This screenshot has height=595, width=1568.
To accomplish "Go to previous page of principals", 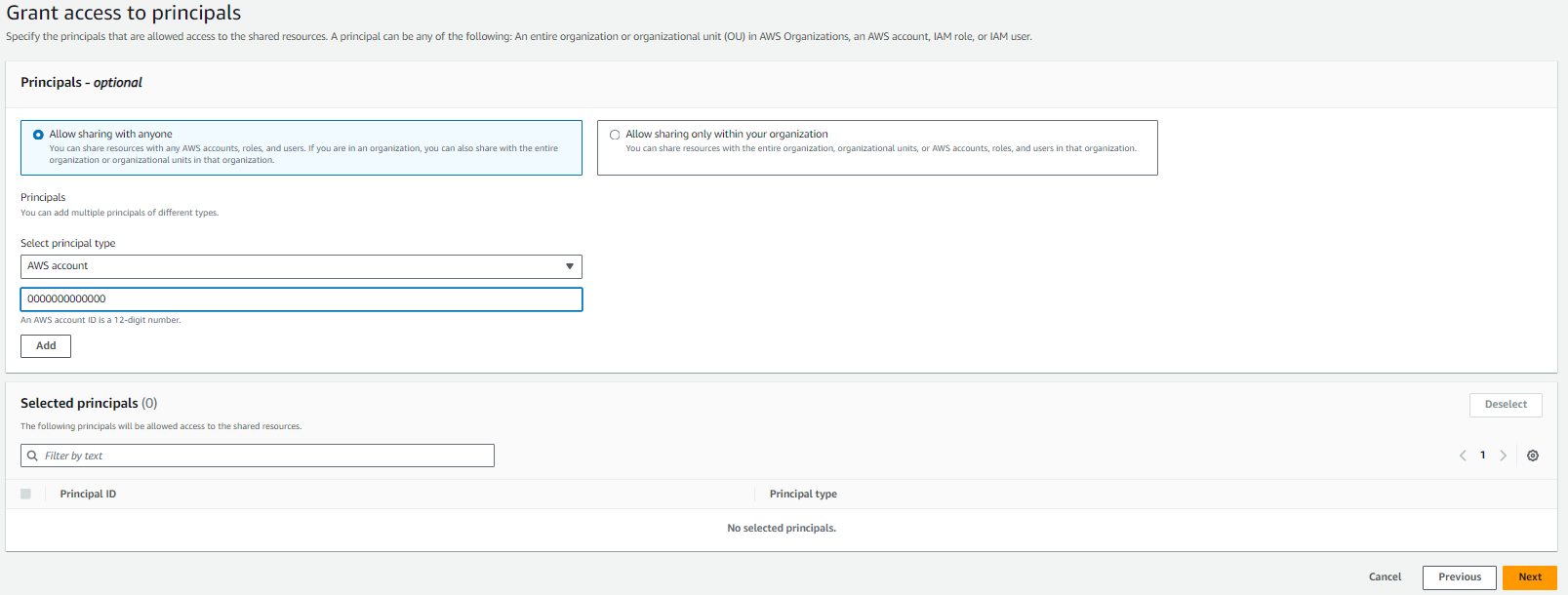I will 1463,456.
